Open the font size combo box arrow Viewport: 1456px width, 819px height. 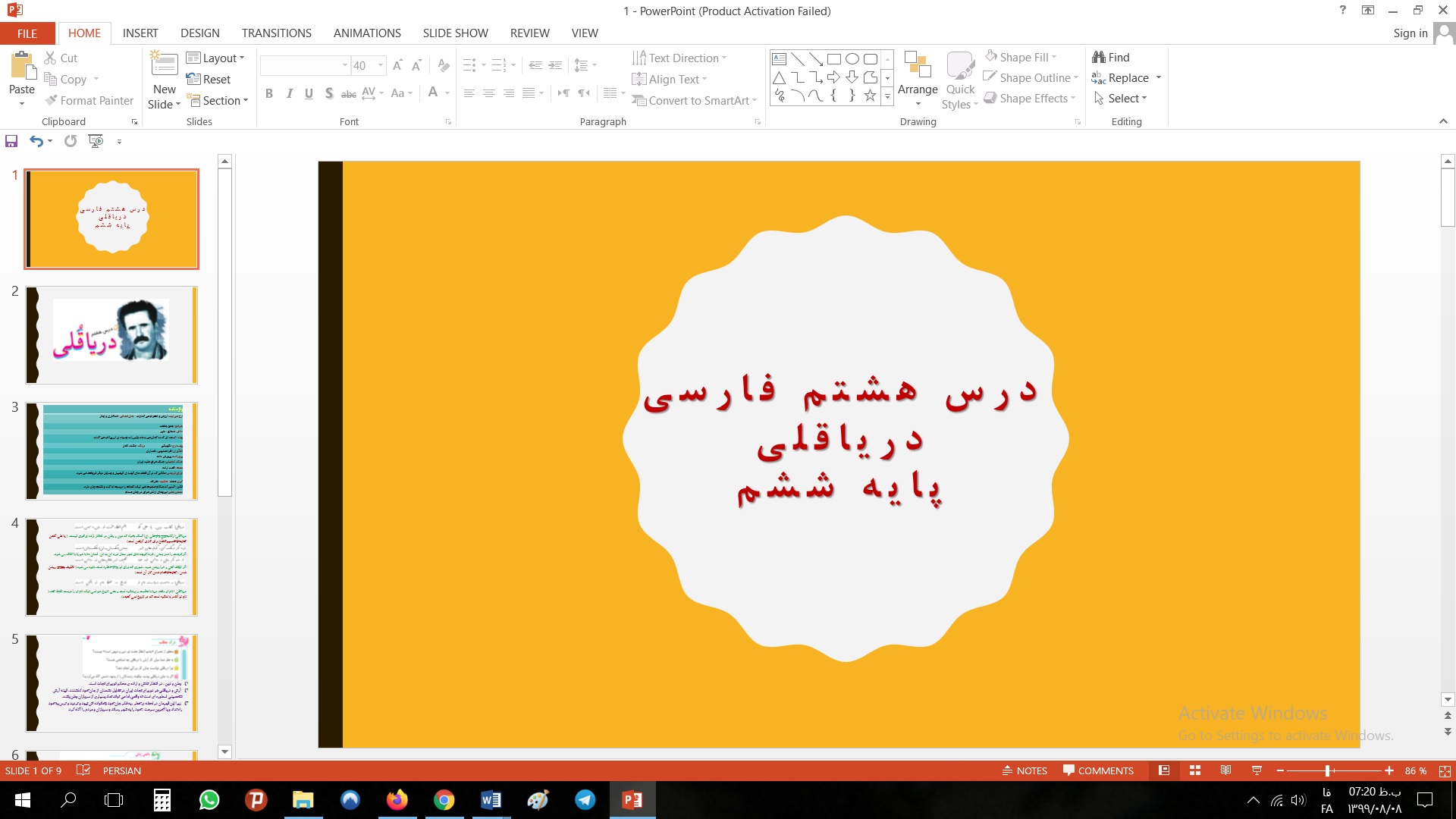[381, 65]
